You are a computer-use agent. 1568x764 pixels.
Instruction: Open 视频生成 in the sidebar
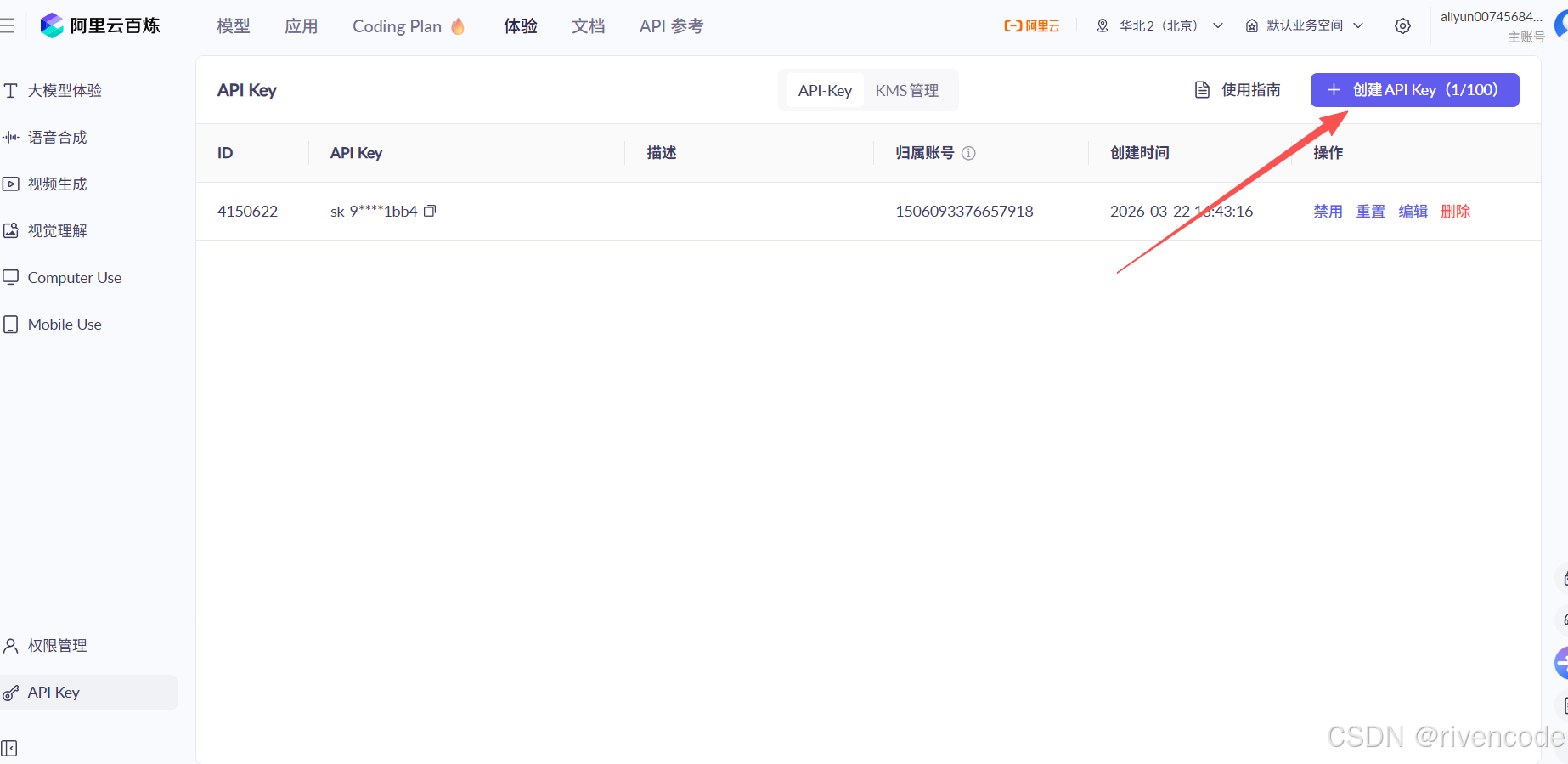(x=46, y=184)
